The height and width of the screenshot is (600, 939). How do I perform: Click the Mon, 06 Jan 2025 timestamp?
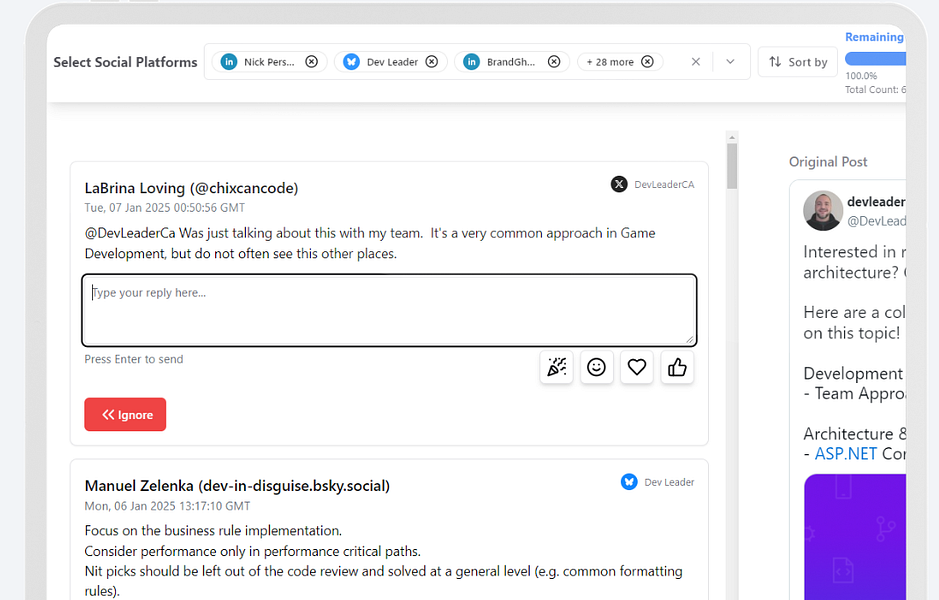click(167, 506)
